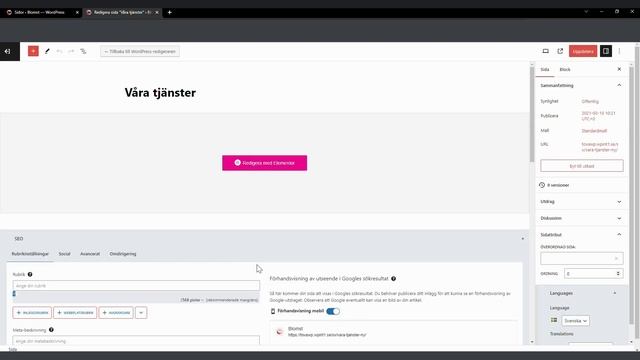Click the Våra tjänster page title
This screenshot has width=640, height=360.
point(160,93)
